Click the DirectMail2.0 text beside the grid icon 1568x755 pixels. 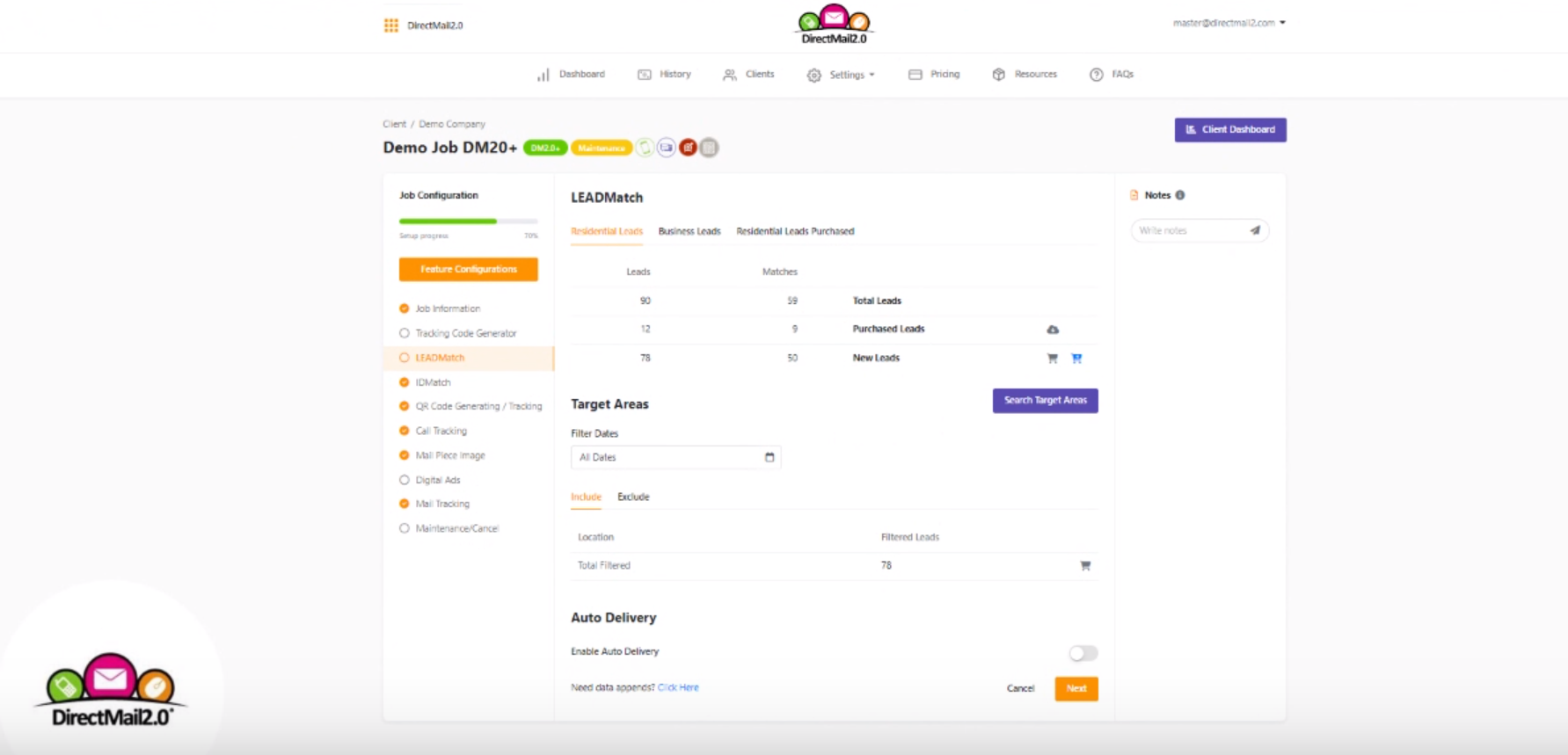coord(435,25)
